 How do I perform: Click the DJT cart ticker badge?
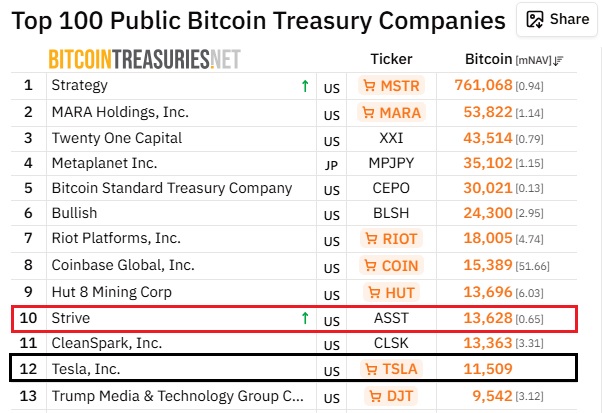391,395
